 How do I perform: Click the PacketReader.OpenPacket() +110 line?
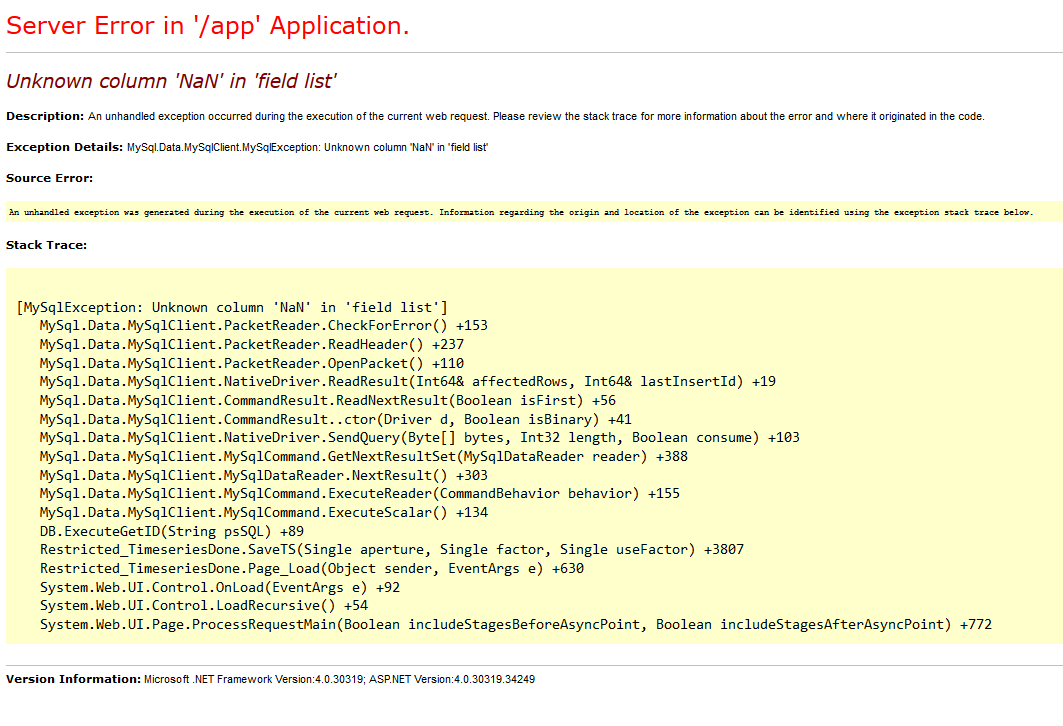pyautogui.click(x=251, y=363)
